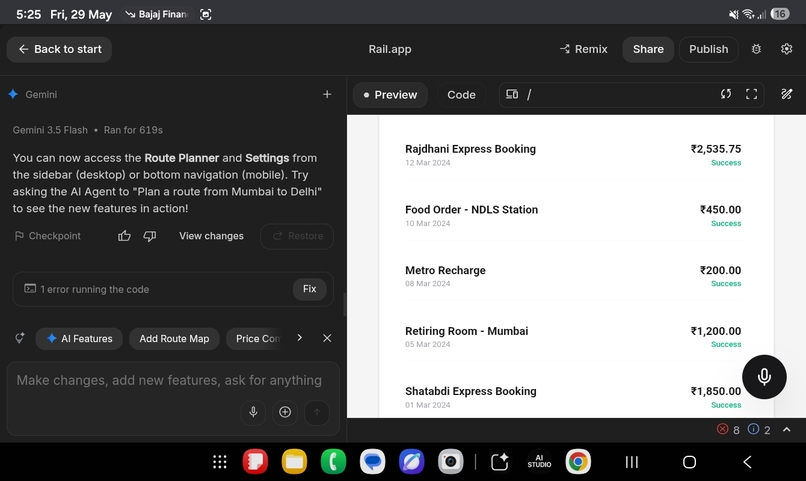Click the Gemini sparkle icon

[x=13, y=94]
